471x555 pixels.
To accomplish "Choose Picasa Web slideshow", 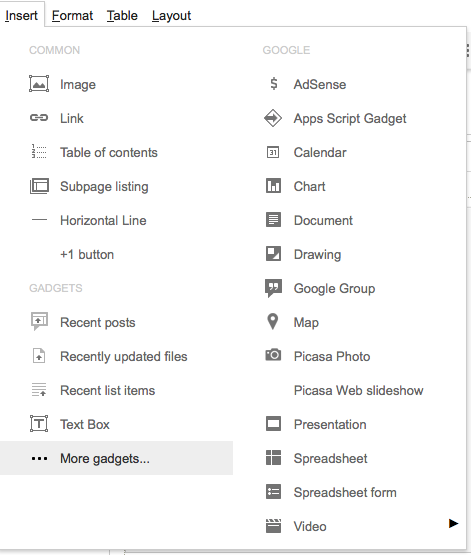I will pos(358,390).
